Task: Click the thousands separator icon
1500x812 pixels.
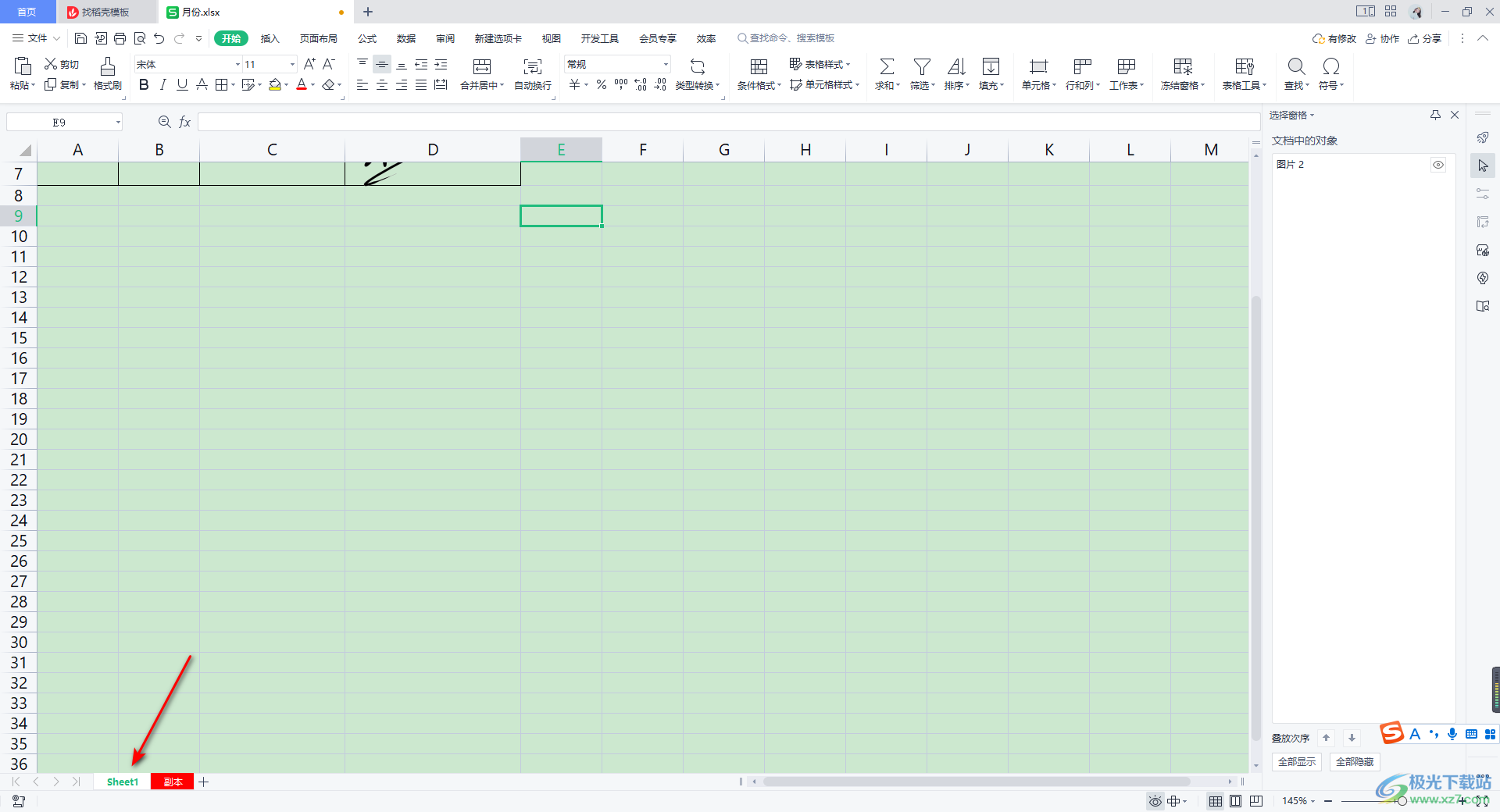Action: point(621,84)
